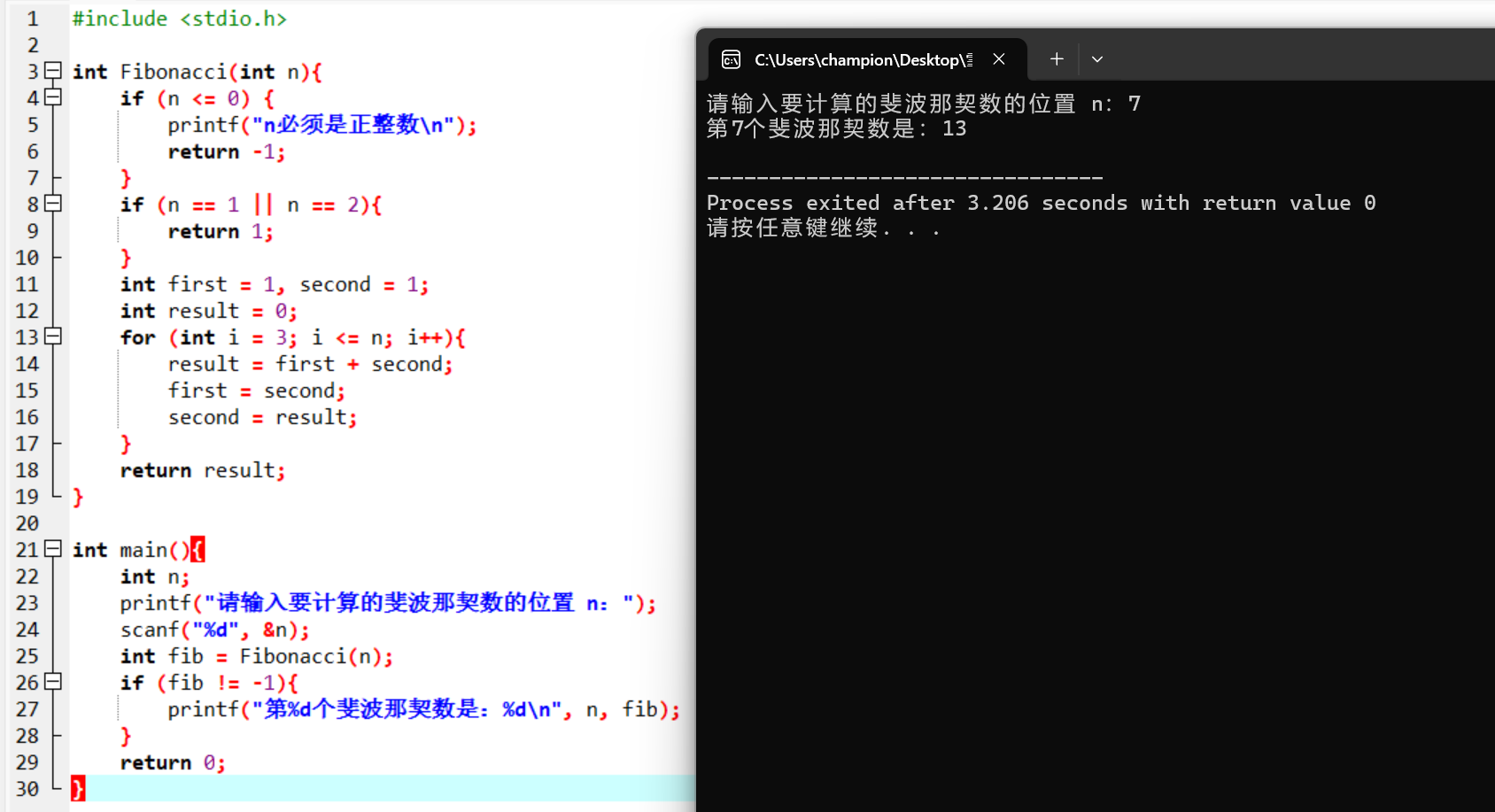Image resolution: width=1495 pixels, height=812 pixels.
Task: Collapse the 'if (n <= 0)' block fold marker
Action: point(53,97)
